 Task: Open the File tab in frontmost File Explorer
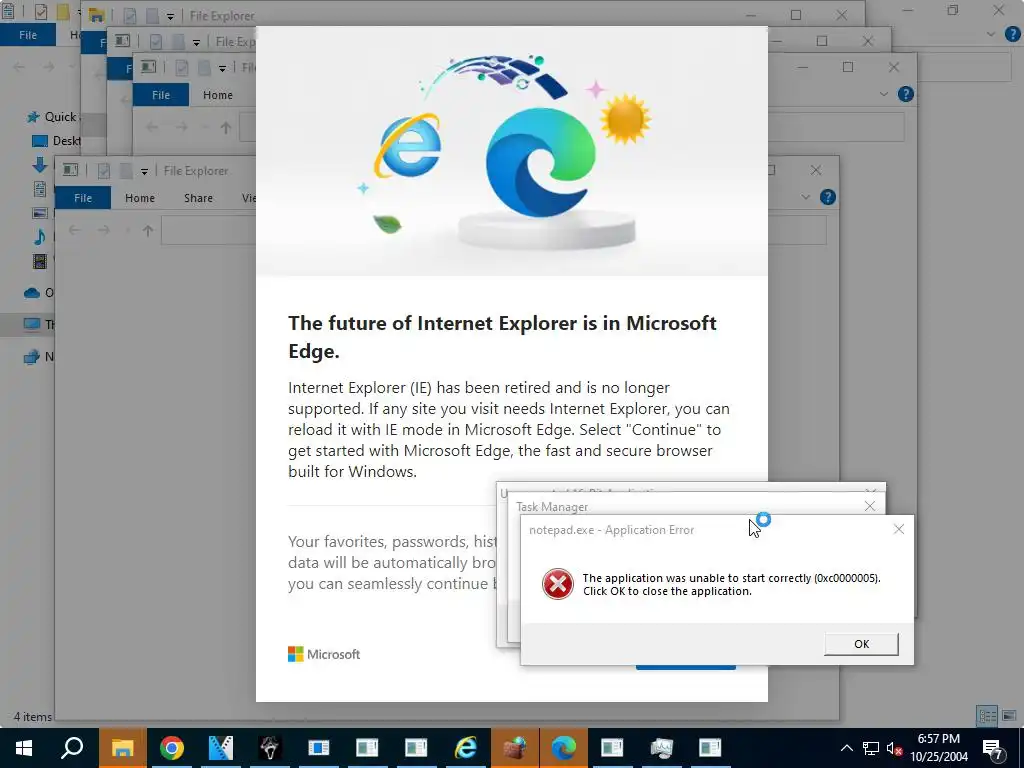coord(83,198)
